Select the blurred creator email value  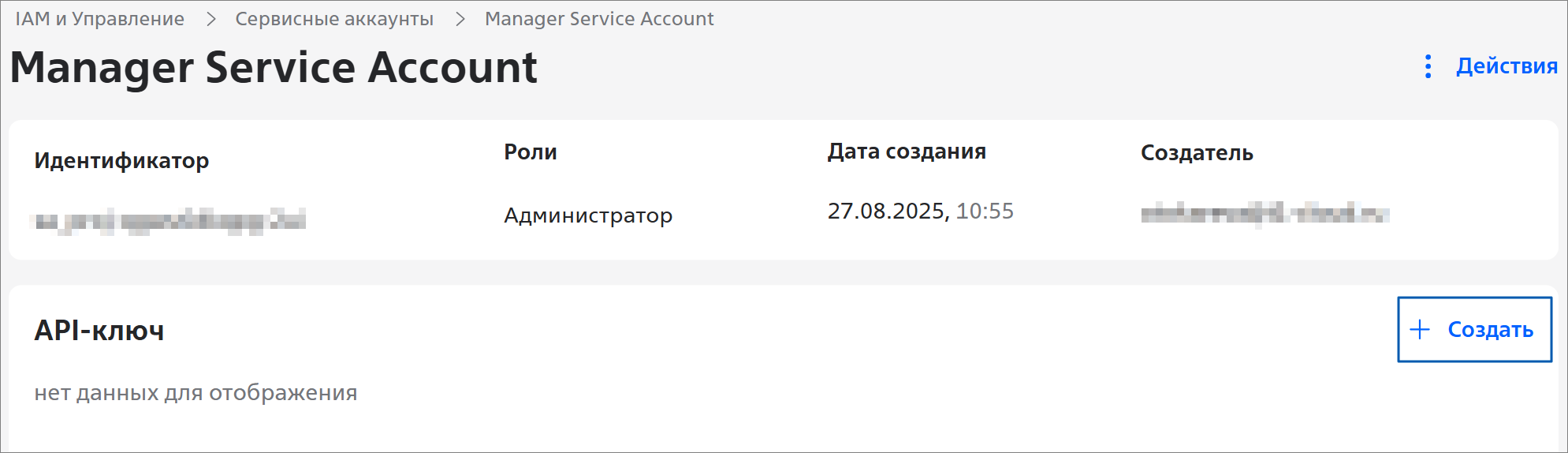(x=1264, y=213)
